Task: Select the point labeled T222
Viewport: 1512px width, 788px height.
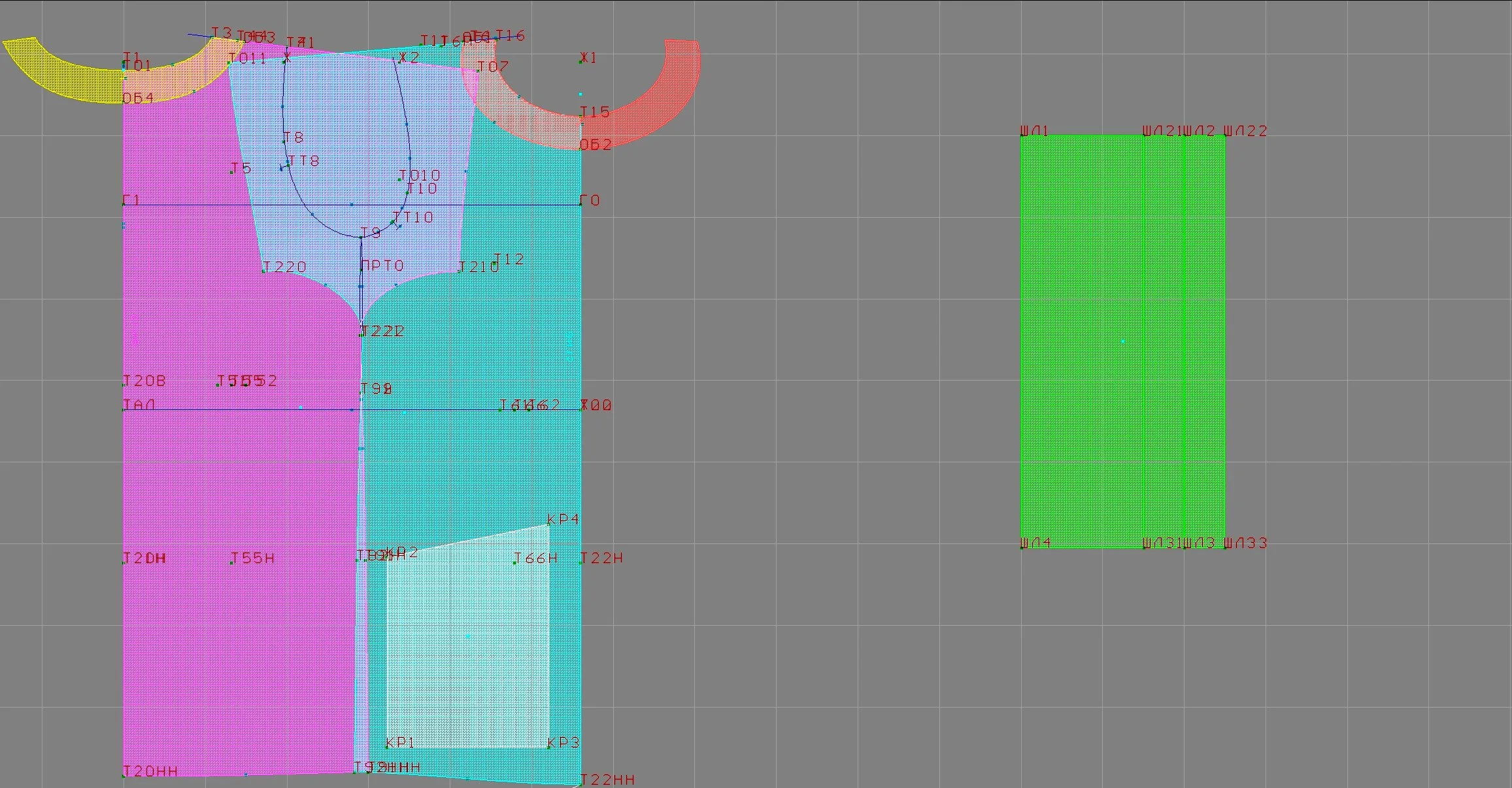Action: 382,331
